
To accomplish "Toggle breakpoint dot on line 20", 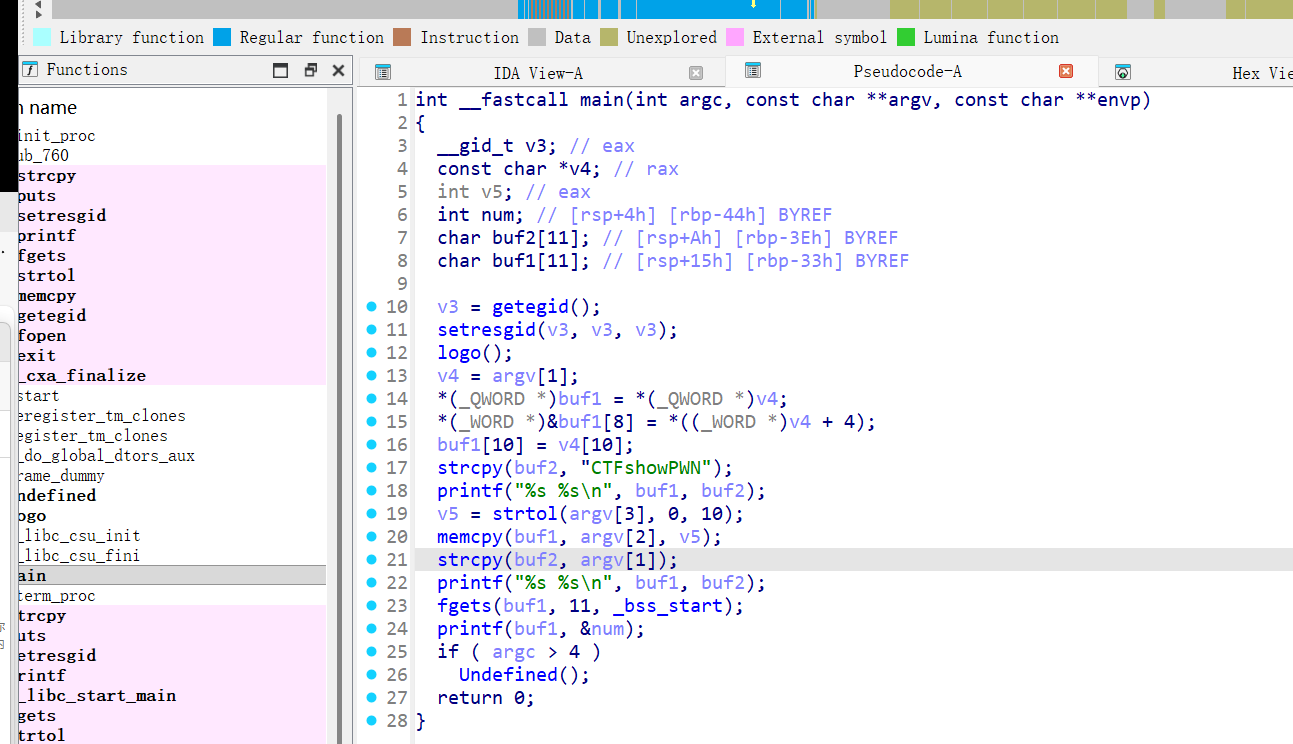I will [x=372, y=536].
